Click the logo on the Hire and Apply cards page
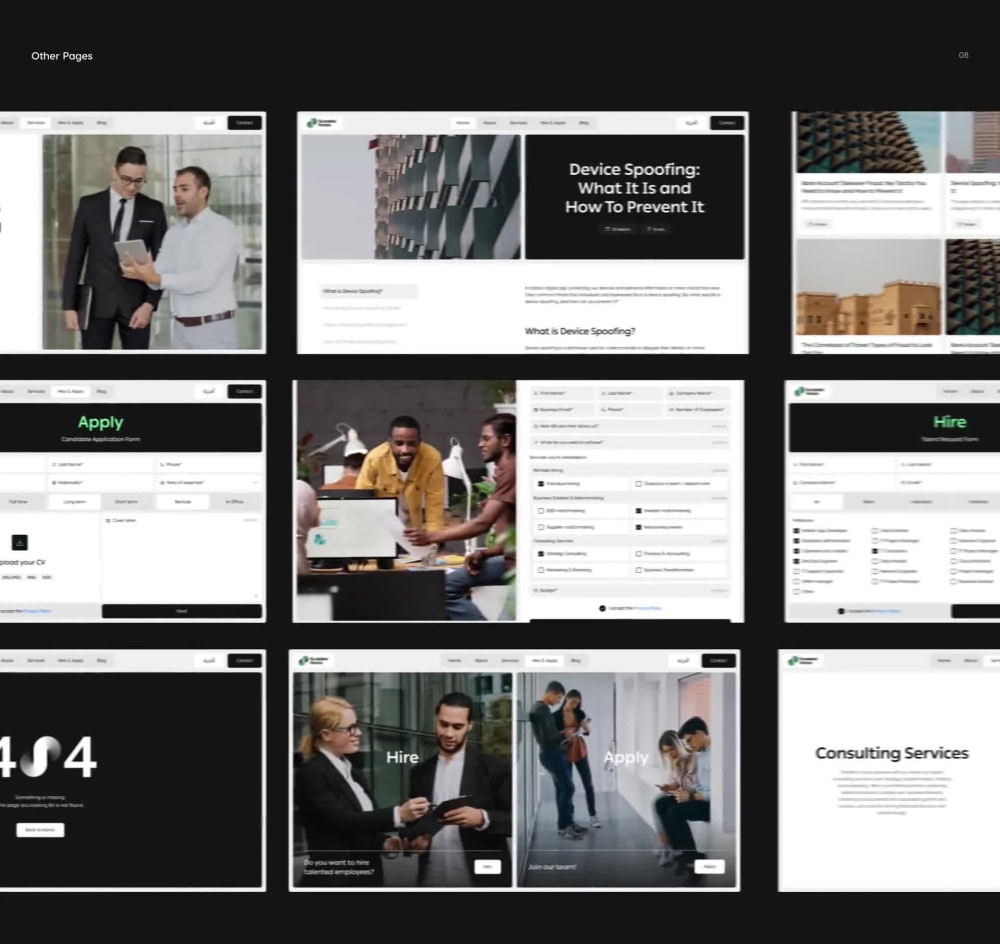 pyautogui.click(x=314, y=660)
